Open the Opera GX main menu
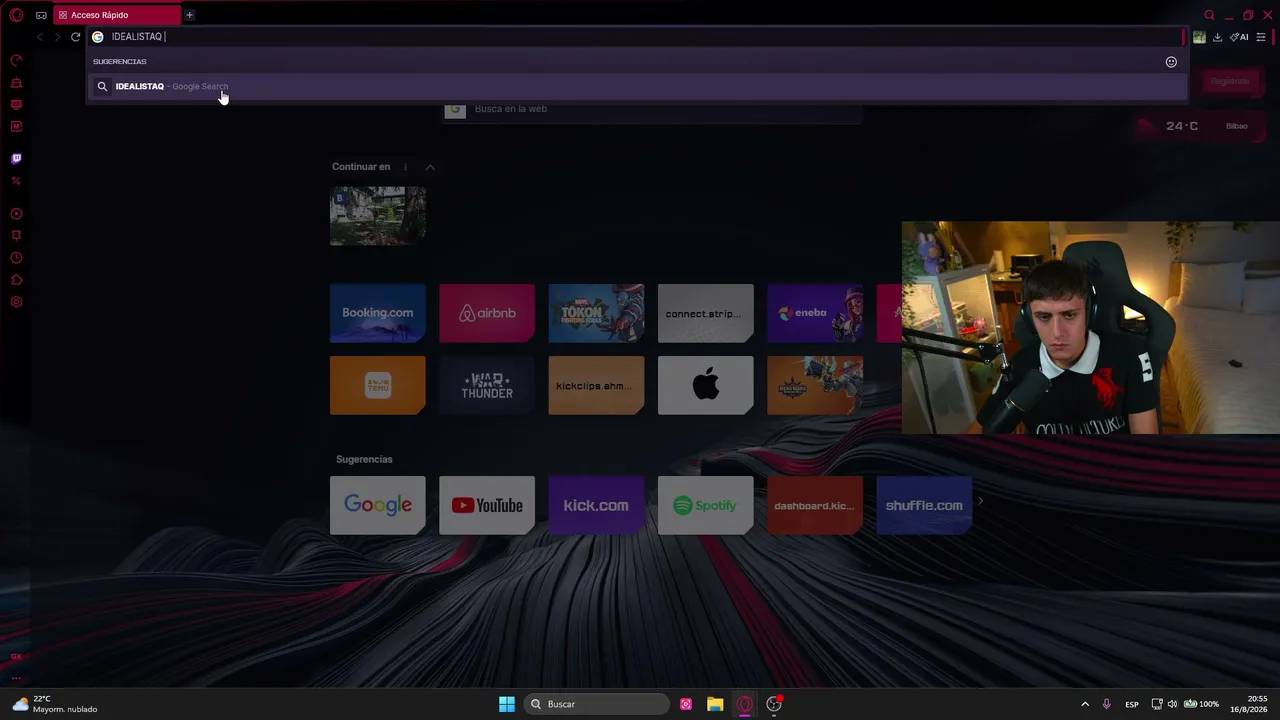Image resolution: width=1280 pixels, height=720 pixels. [16, 15]
